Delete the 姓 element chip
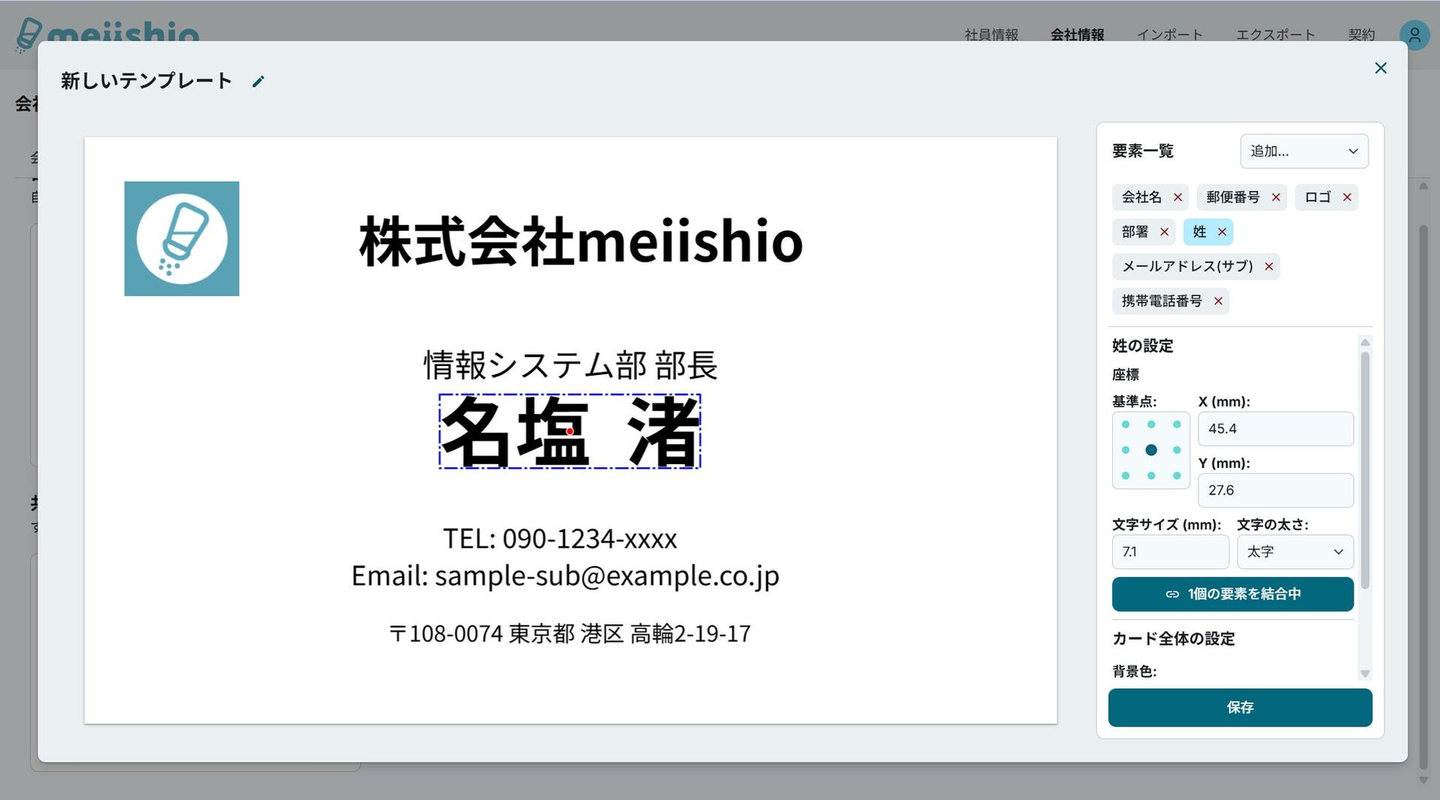The width and height of the screenshot is (1440, 800). (1222, 232)
